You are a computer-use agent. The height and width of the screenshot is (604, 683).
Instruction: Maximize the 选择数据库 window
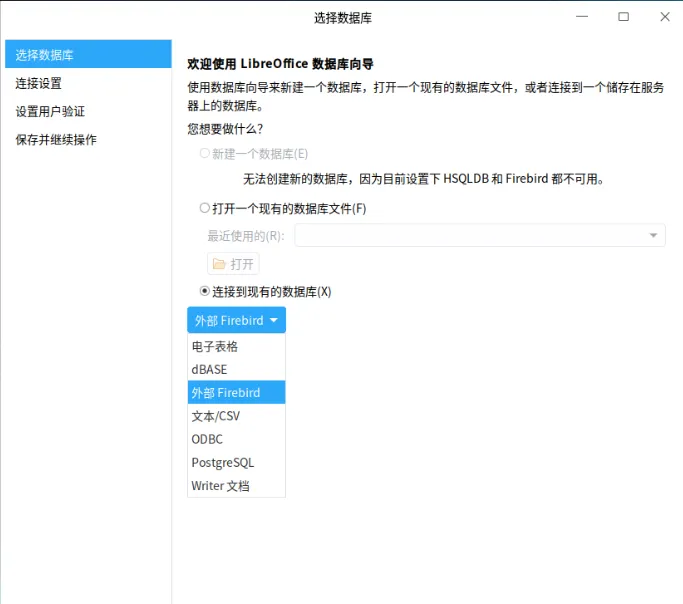coord(623,17)
